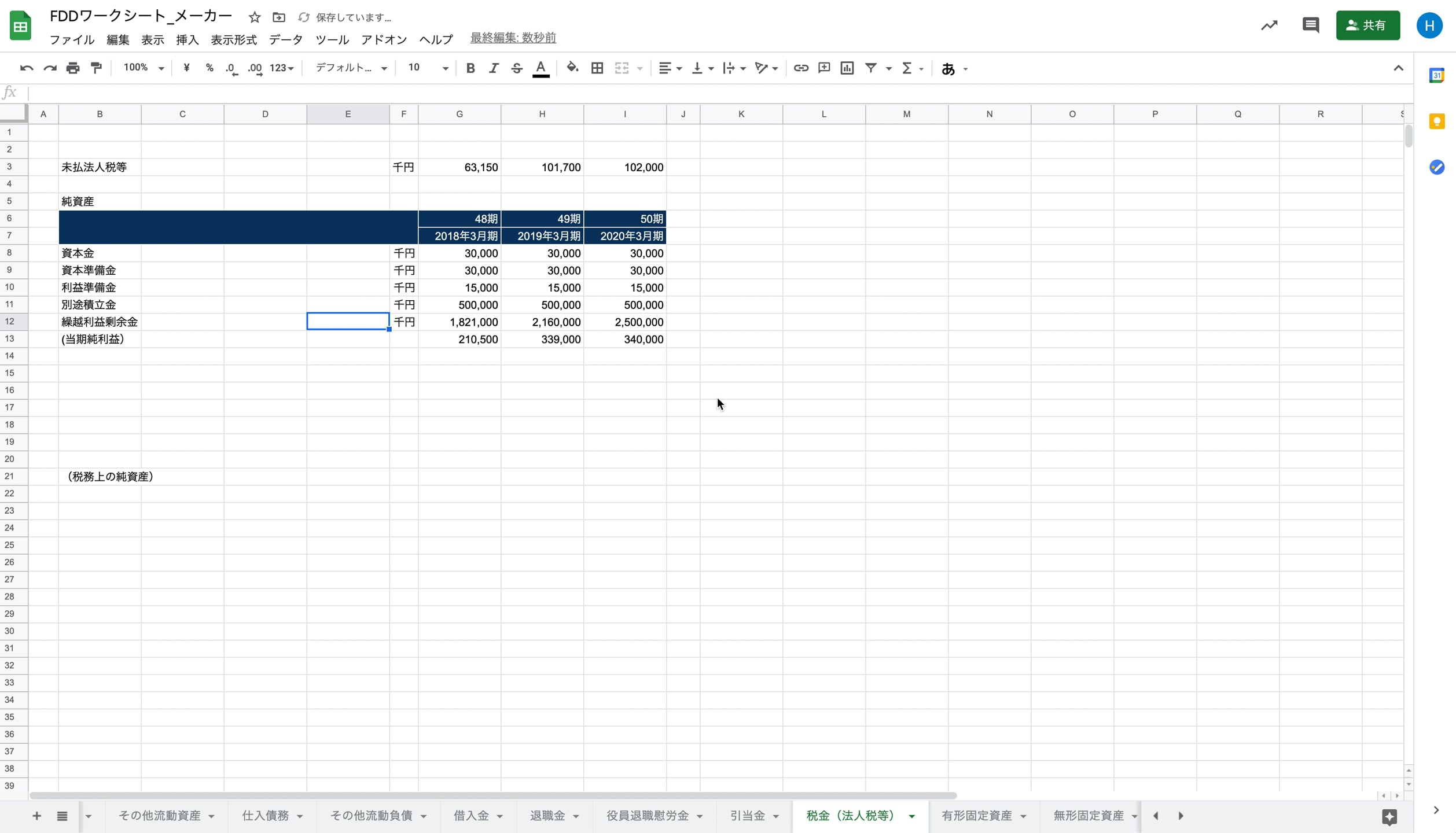Click the fill color paint bucket

(x=572, y=68)
